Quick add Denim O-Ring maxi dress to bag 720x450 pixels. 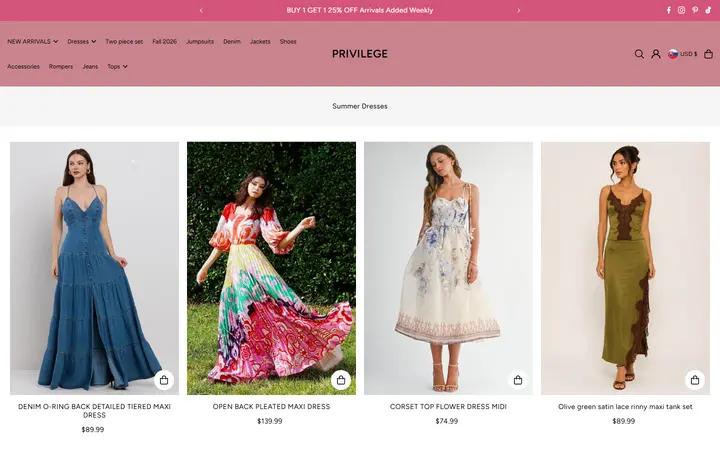pos(164,380)
